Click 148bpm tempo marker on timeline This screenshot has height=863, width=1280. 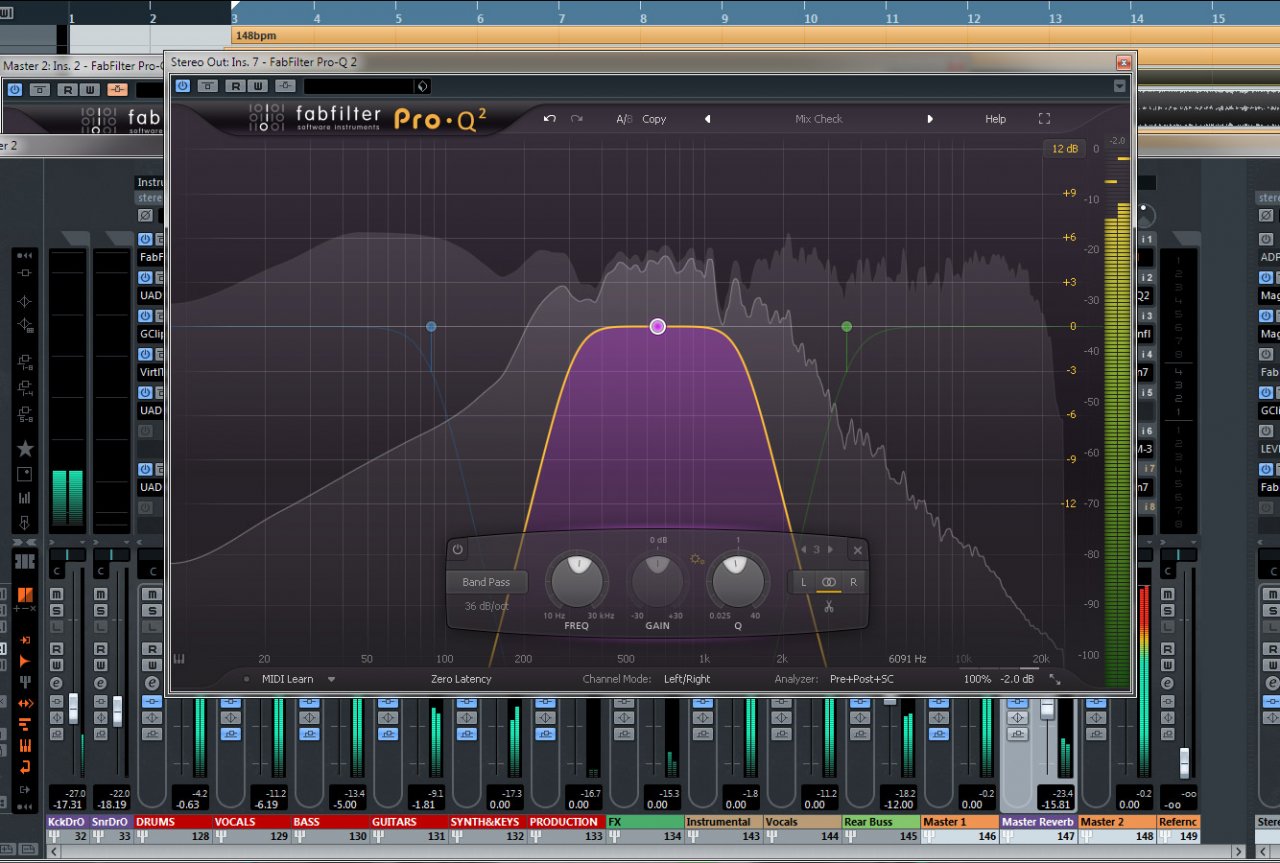pos(255,36)
